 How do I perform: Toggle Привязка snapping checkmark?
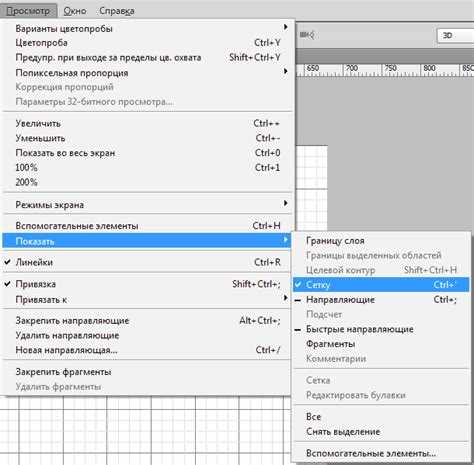click(x=147, y=284)
